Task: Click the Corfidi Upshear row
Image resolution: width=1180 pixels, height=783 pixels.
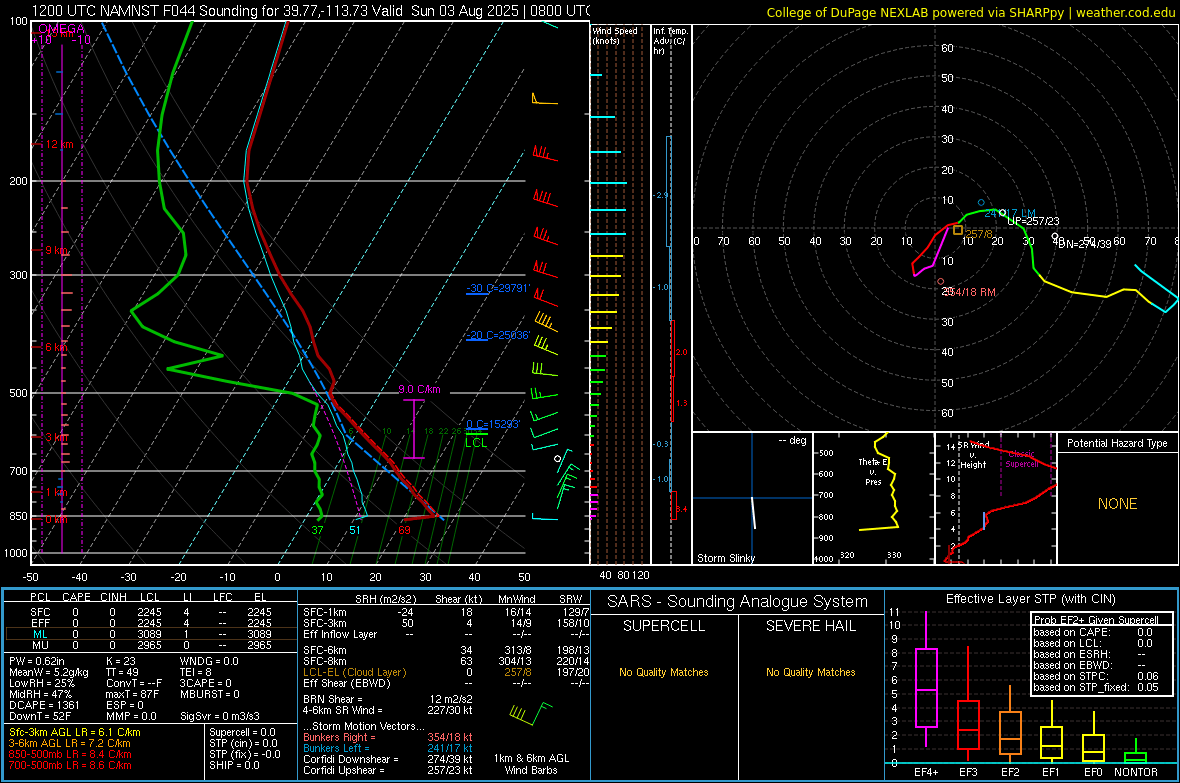Action: pyautogui.click(x=388, y=770)
